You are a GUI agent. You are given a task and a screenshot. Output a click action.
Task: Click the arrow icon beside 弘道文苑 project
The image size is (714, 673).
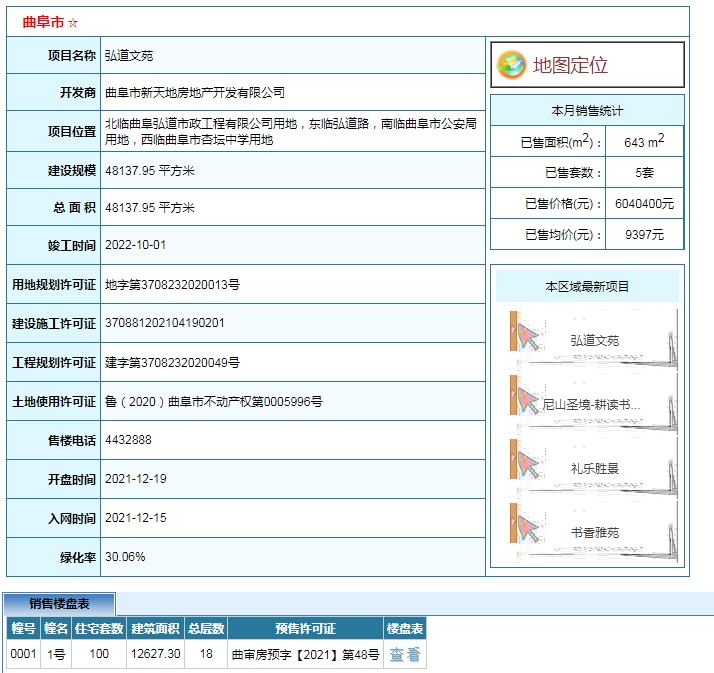pos(528,337)
